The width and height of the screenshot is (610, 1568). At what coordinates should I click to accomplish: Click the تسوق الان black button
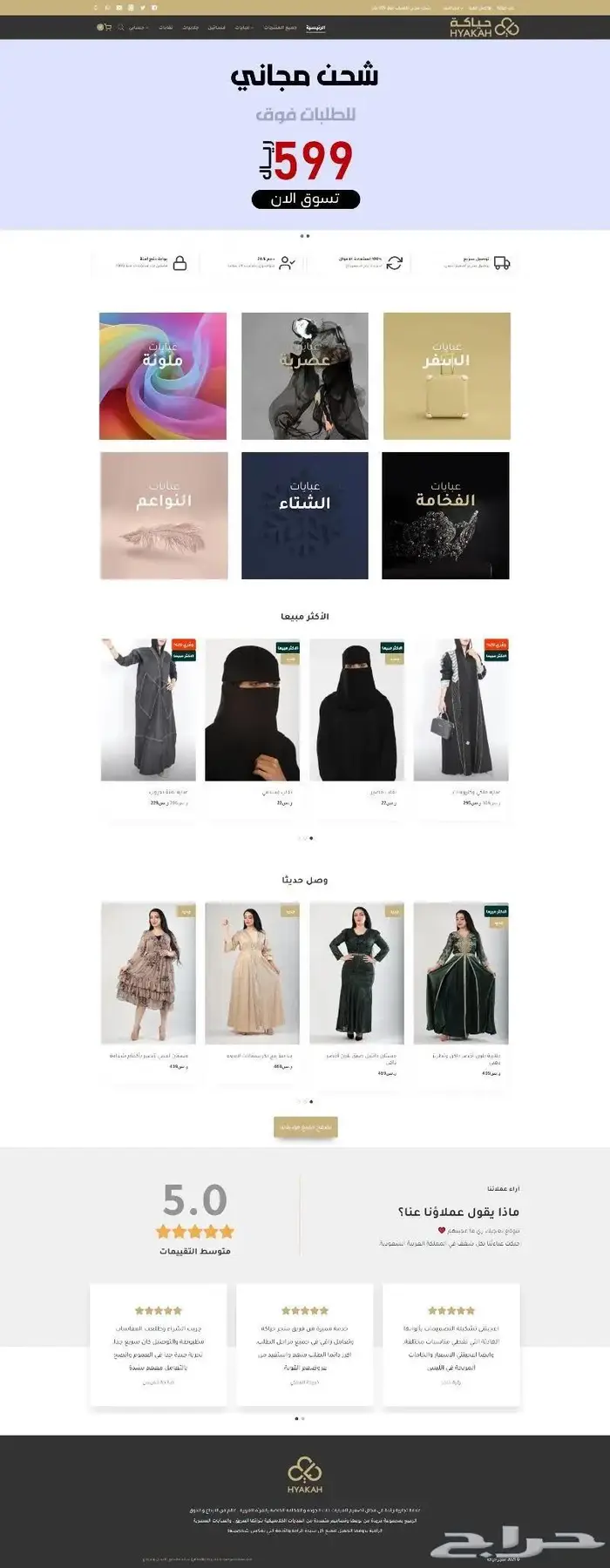pyautogui.click(x=305, y=199)
